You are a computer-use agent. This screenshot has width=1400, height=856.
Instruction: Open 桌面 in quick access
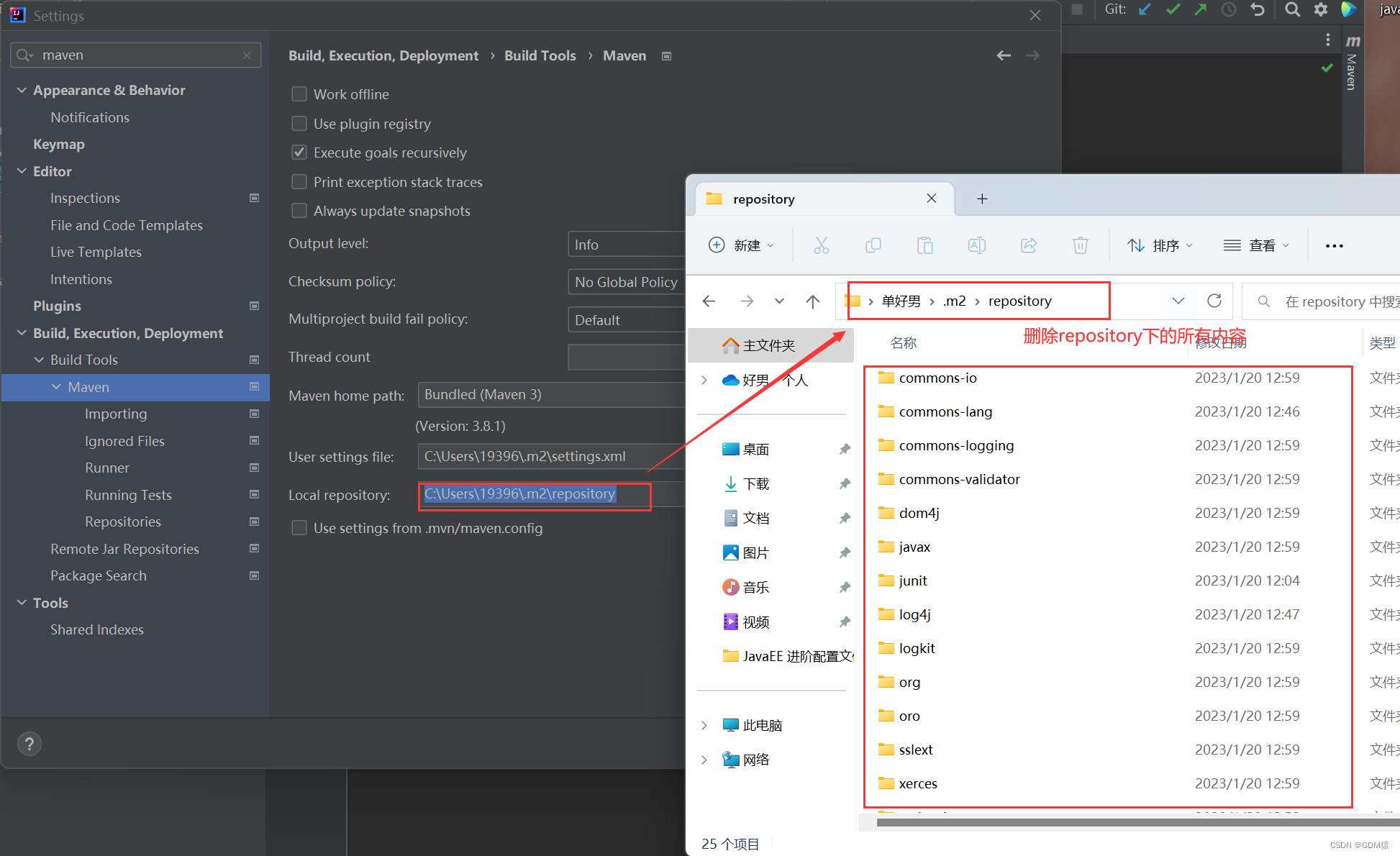pos(756,449)
